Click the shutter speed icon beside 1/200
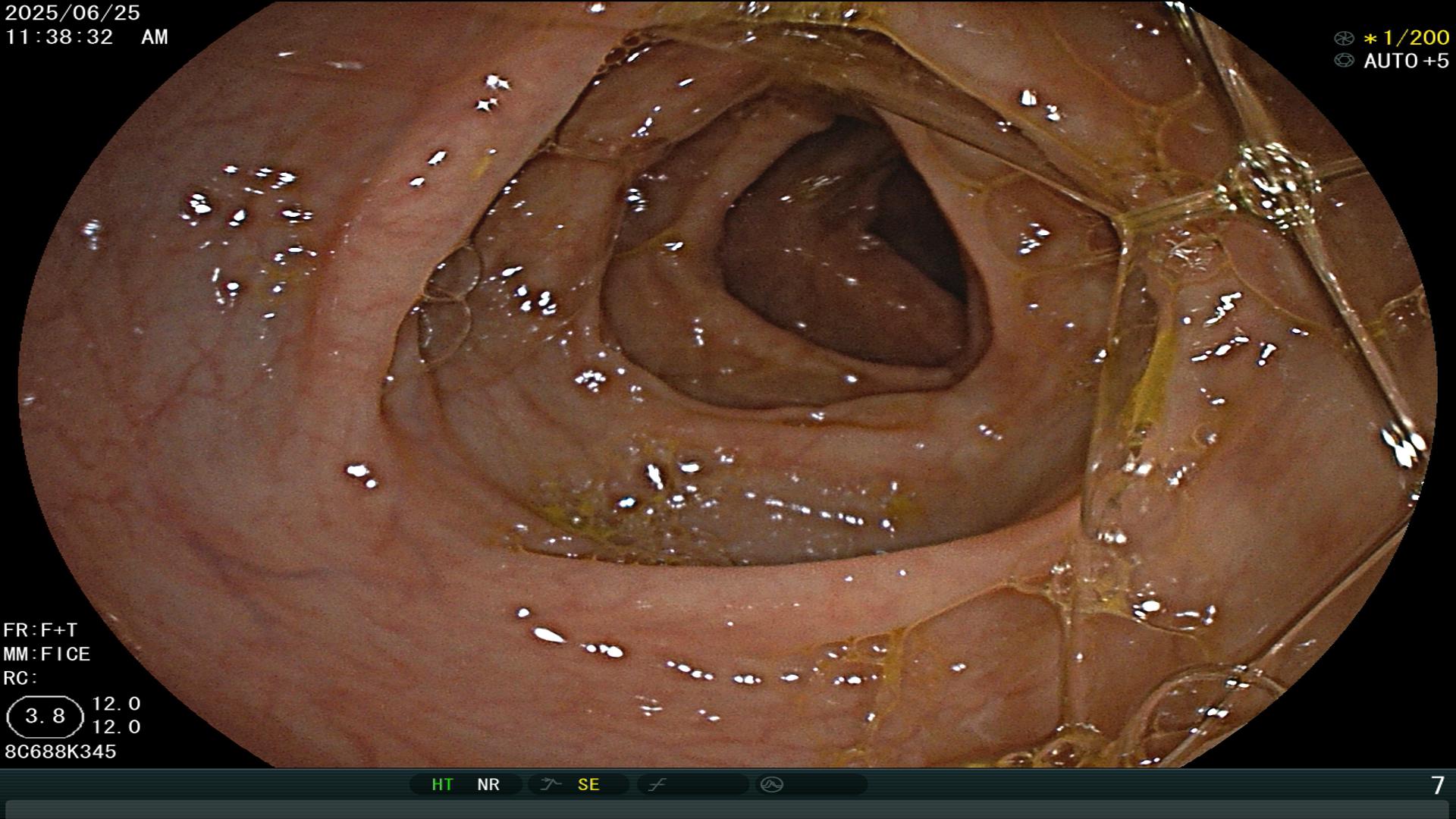Image resolution: width=1456 pixels, height=819 pixels. 1343,38
